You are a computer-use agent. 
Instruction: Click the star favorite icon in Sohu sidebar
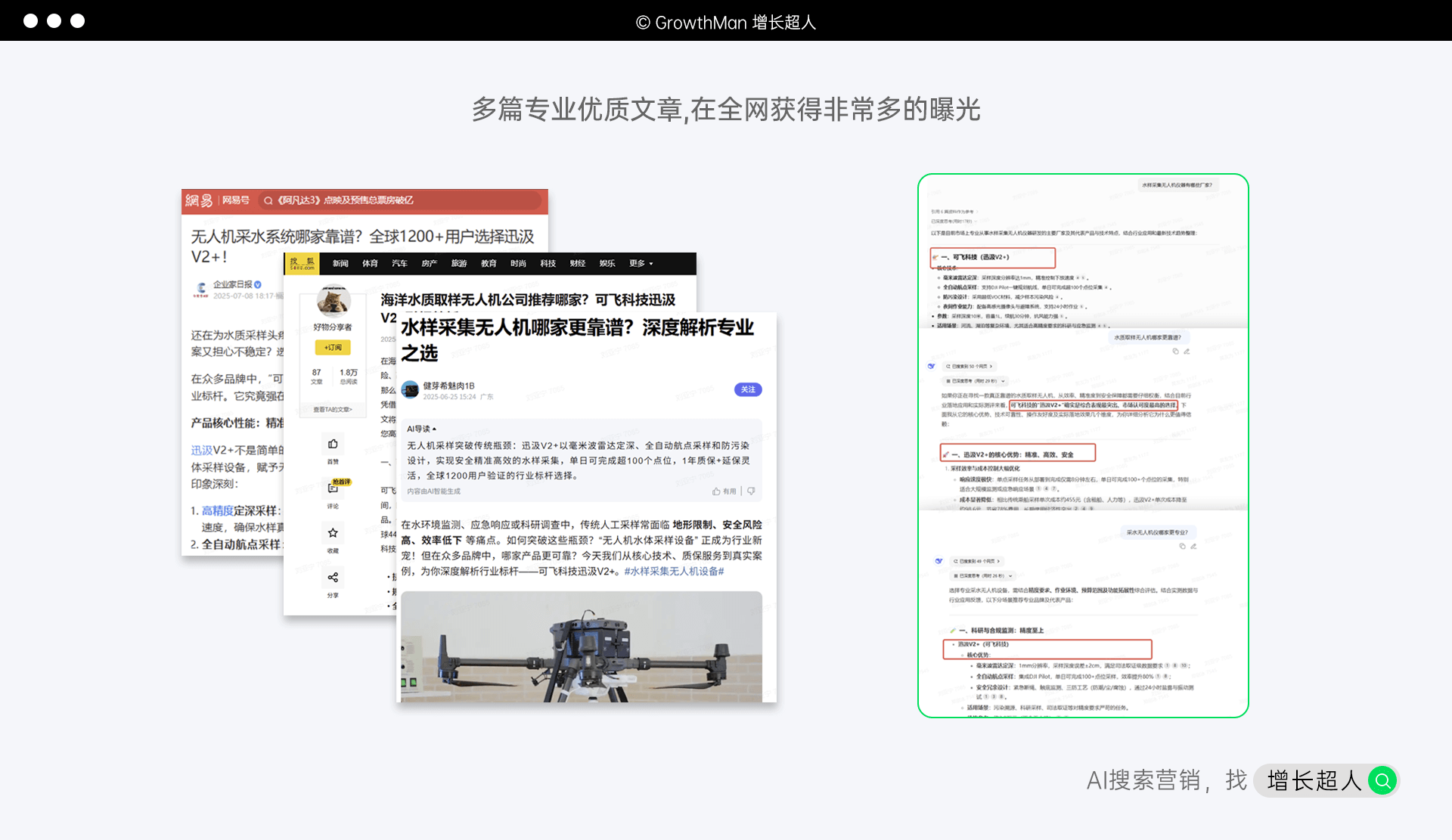pyautogui.click(x=333, y=533)
